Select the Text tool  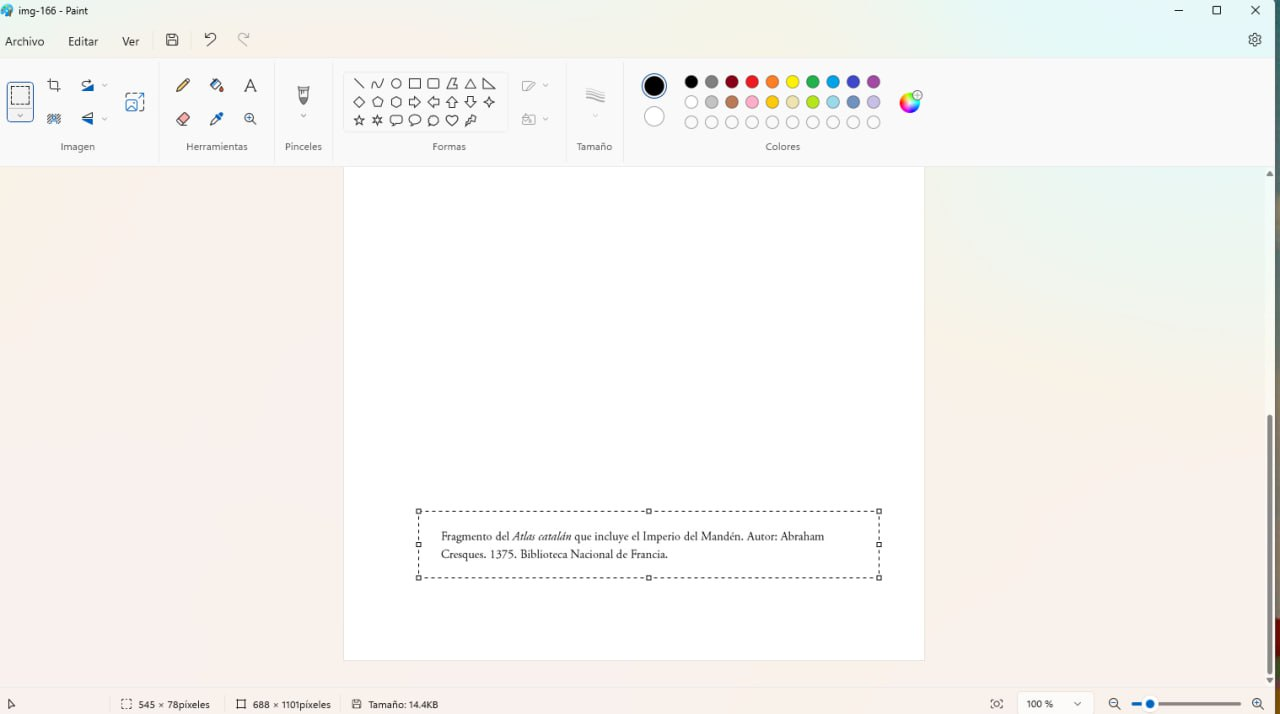click(251, 86)
